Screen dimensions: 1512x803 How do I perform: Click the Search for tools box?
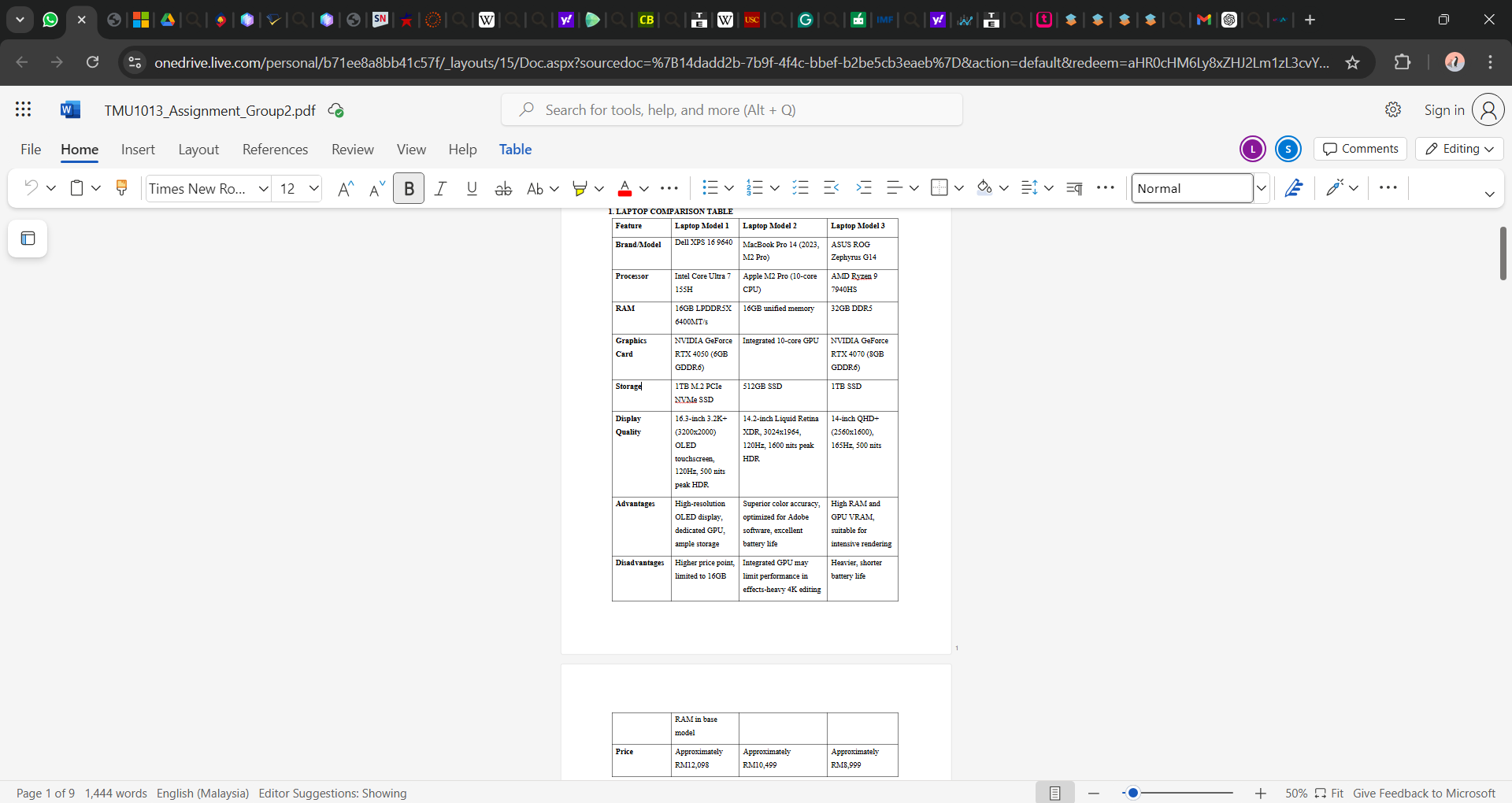[732, 109]
